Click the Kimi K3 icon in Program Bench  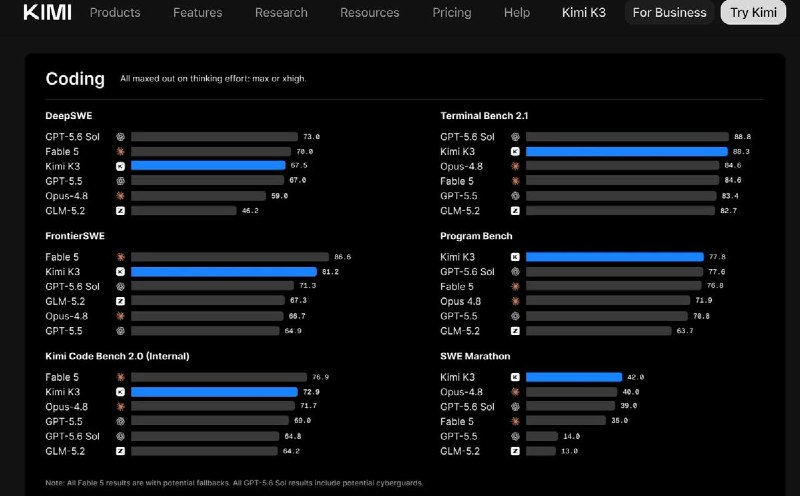click(x=515, y=257)
